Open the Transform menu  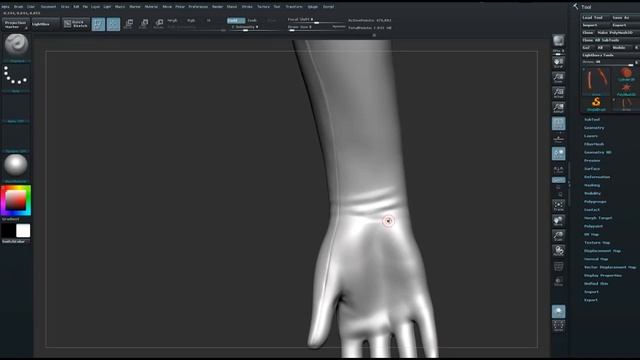pyautogui.click(x=294, y=7)
